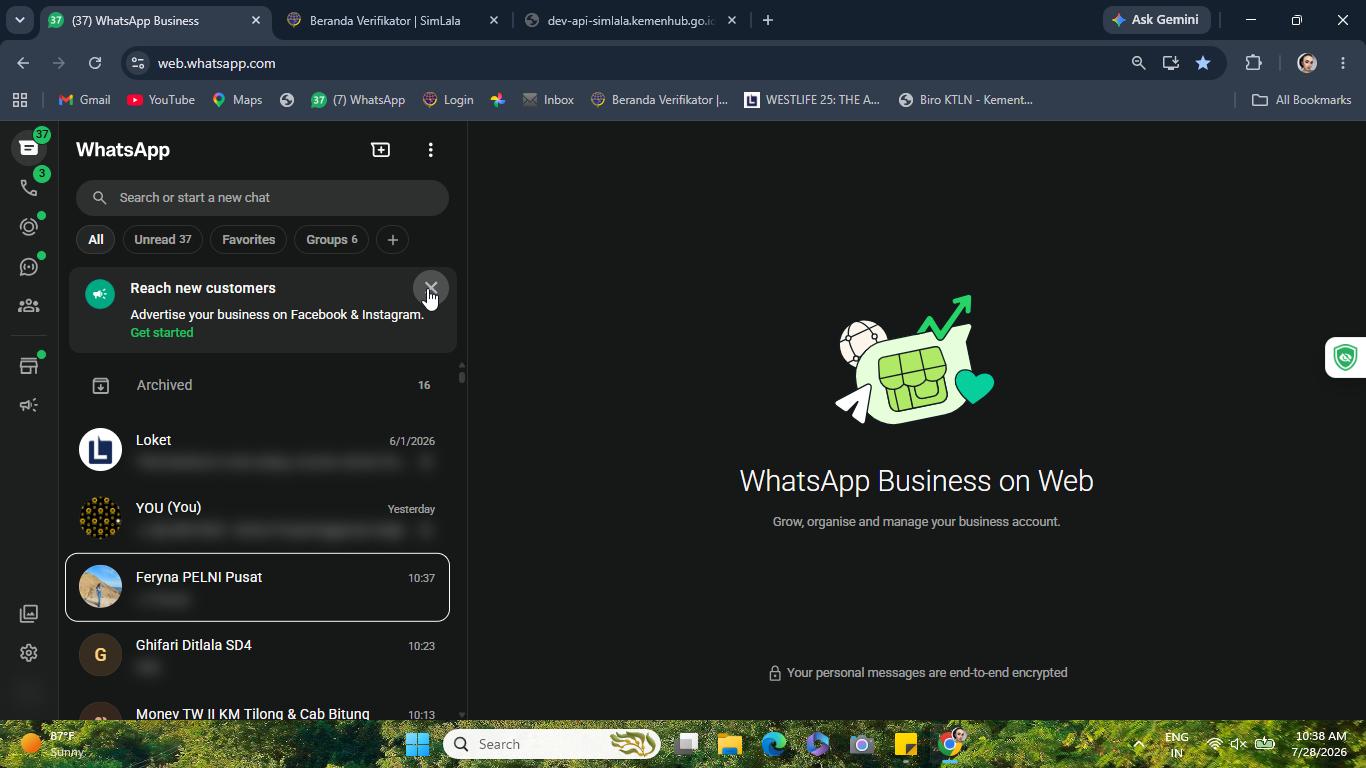Open the Chats section in WhatsApp sidebar
Image resolution: width=1366 pixels, height=768 pixels.
(x=29, y=148)
